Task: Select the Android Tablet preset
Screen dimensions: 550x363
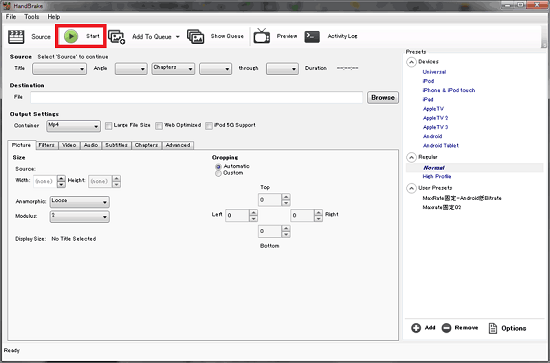Action: pos(441,146)
